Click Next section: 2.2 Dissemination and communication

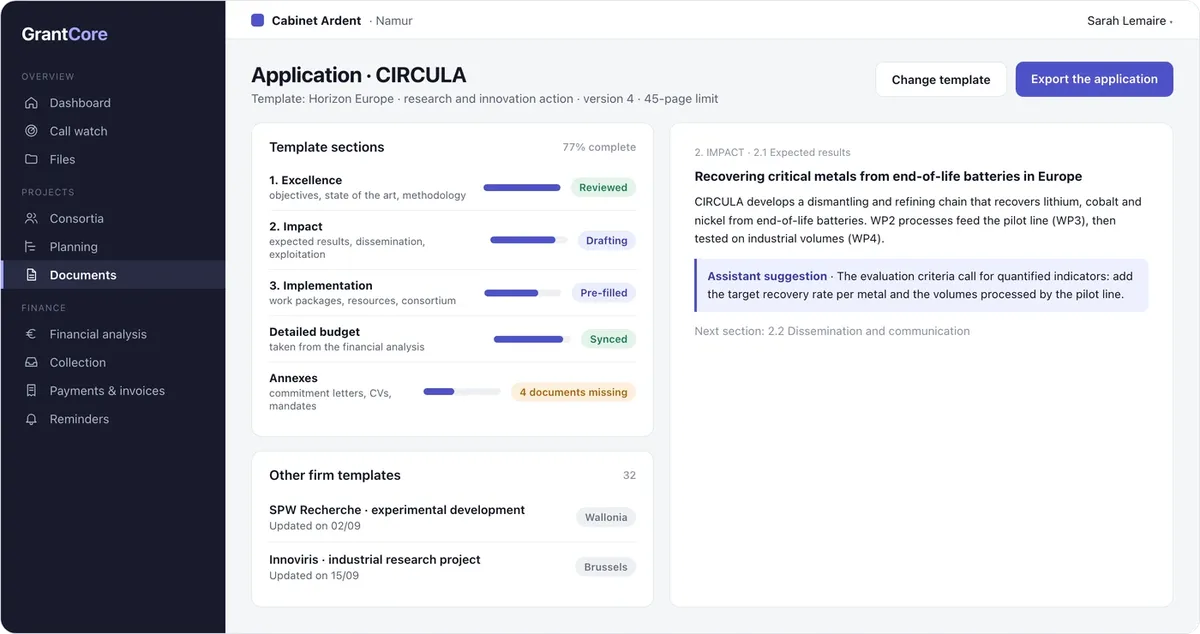(832, 331)
